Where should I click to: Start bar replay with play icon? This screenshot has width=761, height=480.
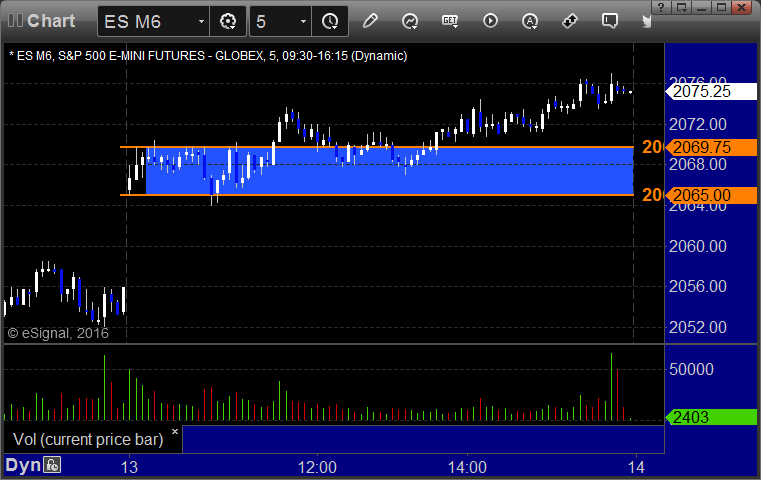pyautogui.click(x=490, y=21)
